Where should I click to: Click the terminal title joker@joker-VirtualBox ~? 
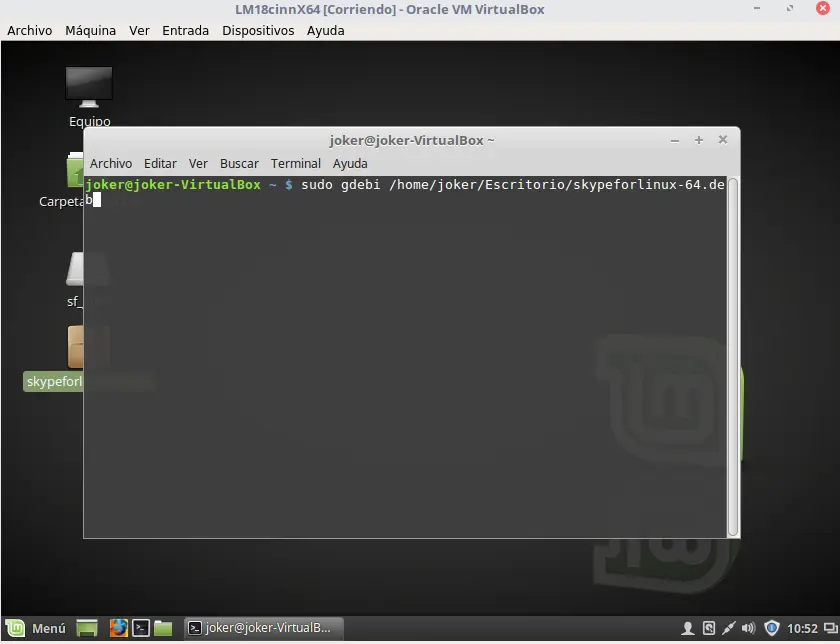click(411, 140)
